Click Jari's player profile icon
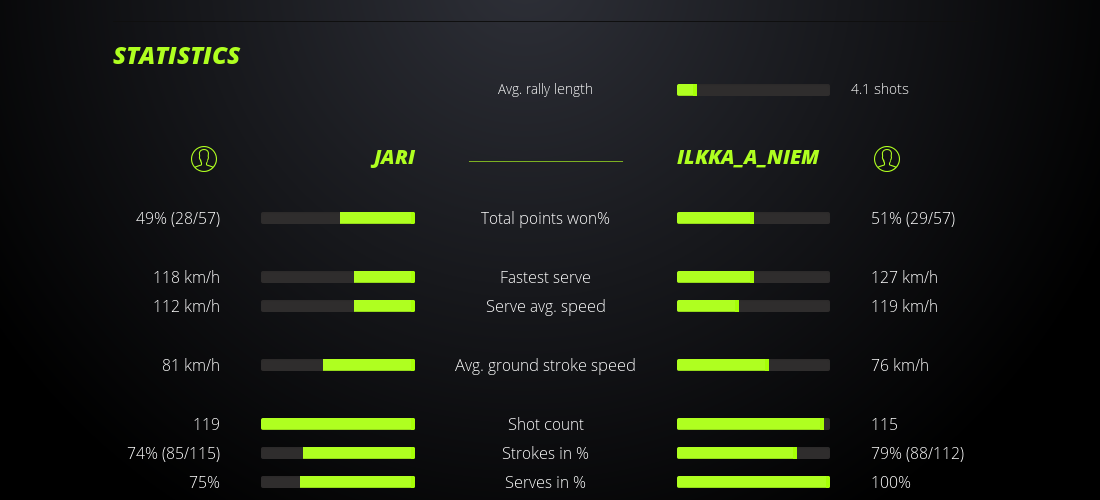The width and height of the screenshot is (1100, 500). coord(203,158)
